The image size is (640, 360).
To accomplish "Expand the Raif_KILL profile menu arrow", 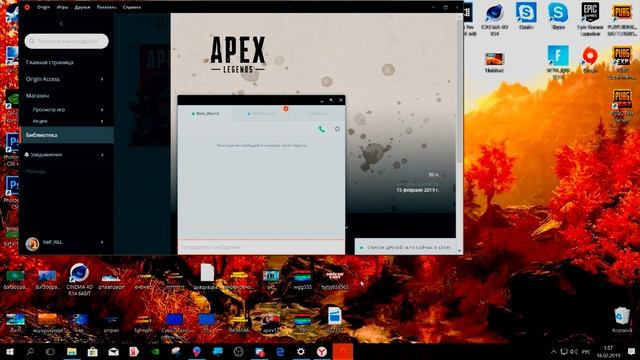I will 102,242.
